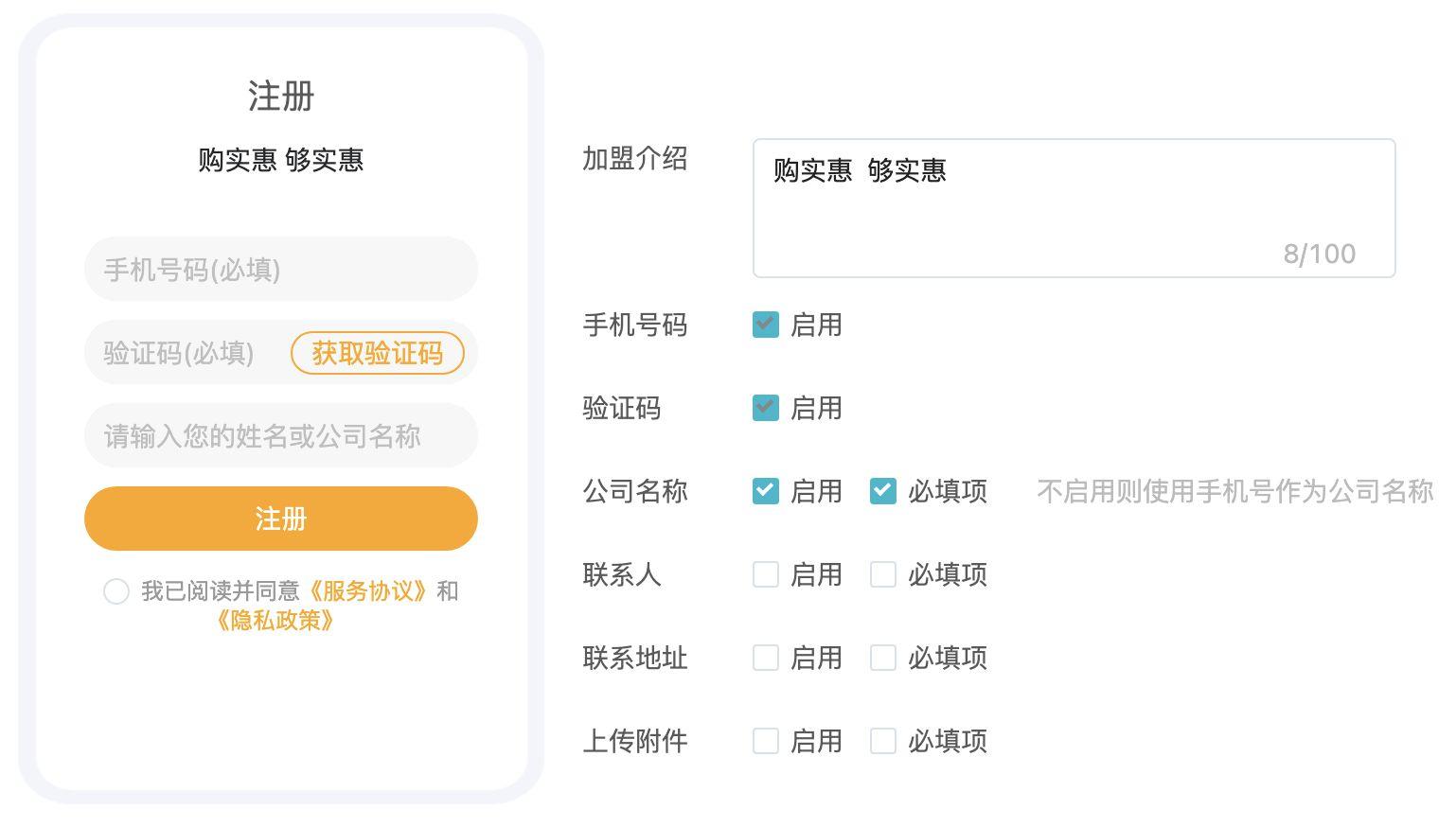Check 联系人 必填项 checkbox
Viewport: 1456px width, 827px height.
coord(882,574)
